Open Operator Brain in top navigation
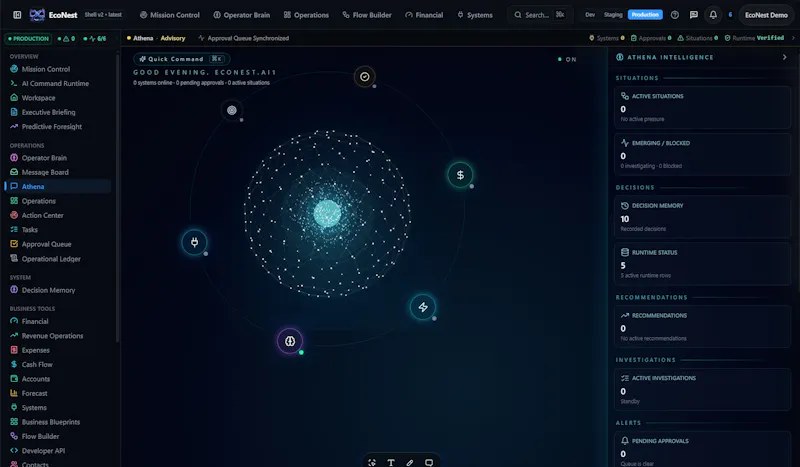This screenshot has height=467, width=800. pyautogui.click(x=241, y=15)
